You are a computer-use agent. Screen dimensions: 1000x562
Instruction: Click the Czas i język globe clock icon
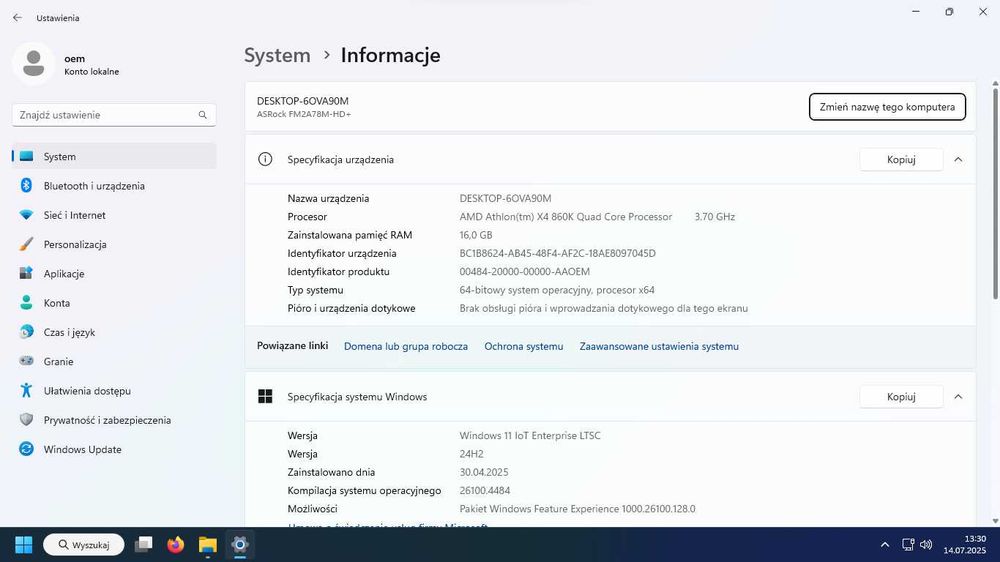click(x=26, y=332)
